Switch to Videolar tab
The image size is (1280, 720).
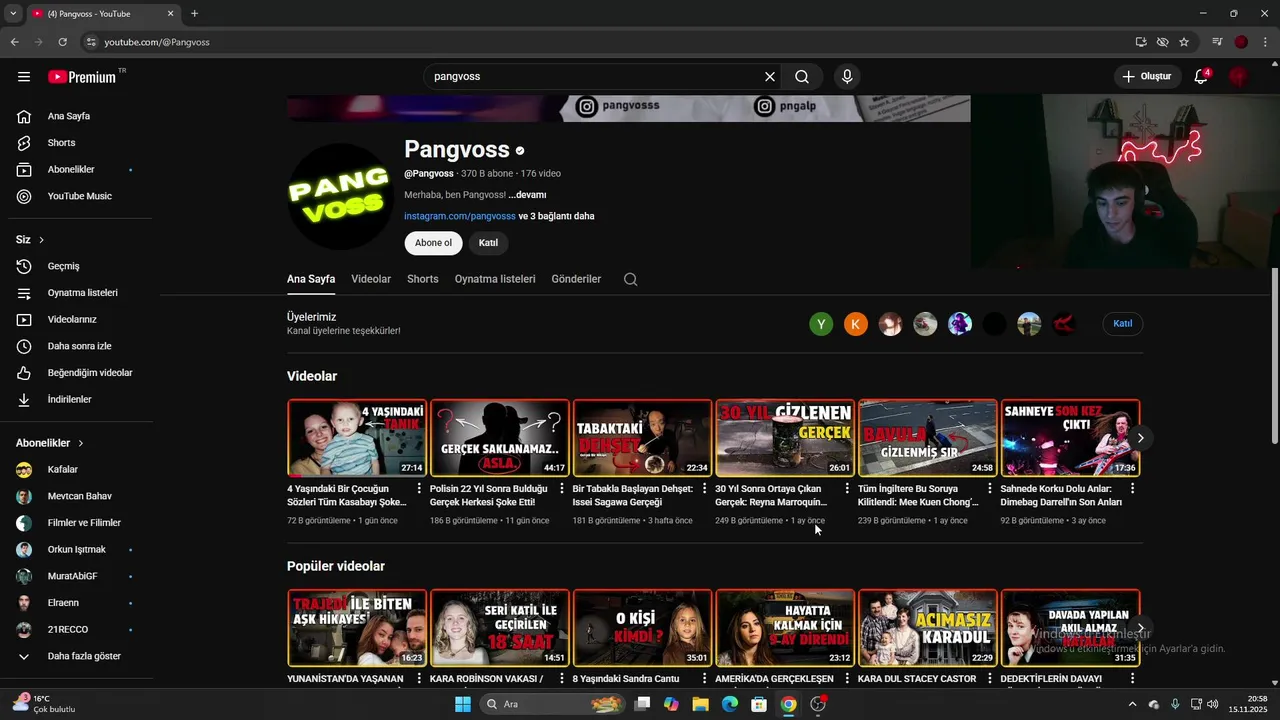(x=371, y=280)
